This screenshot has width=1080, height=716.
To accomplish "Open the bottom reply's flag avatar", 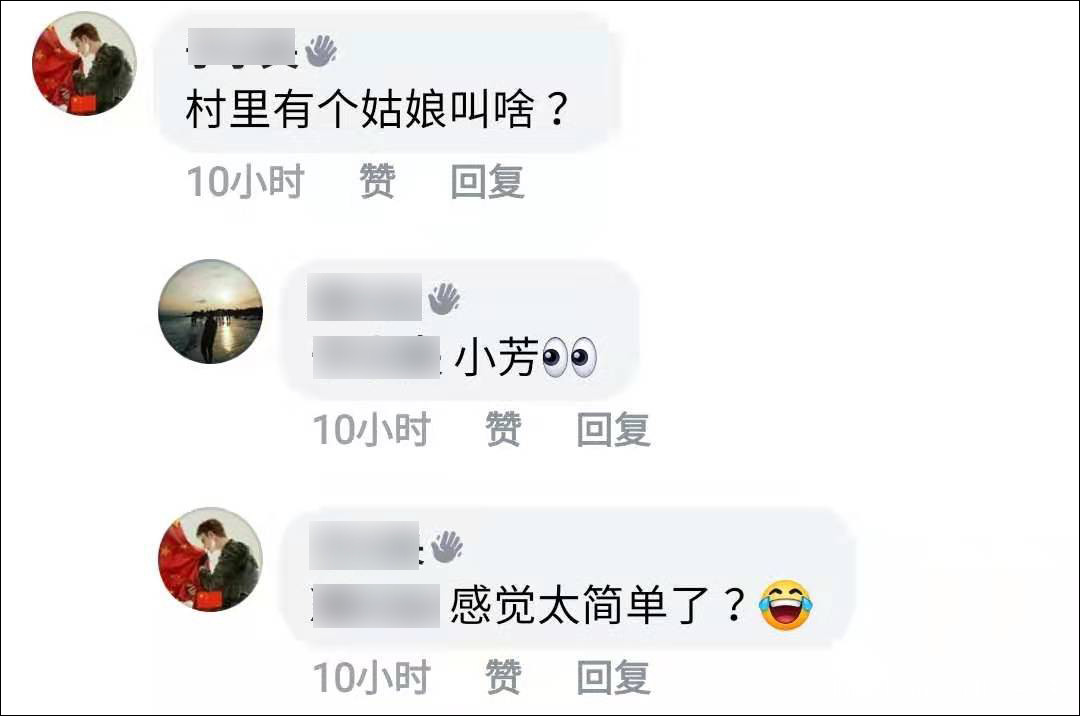I will (x=211, y=559).
